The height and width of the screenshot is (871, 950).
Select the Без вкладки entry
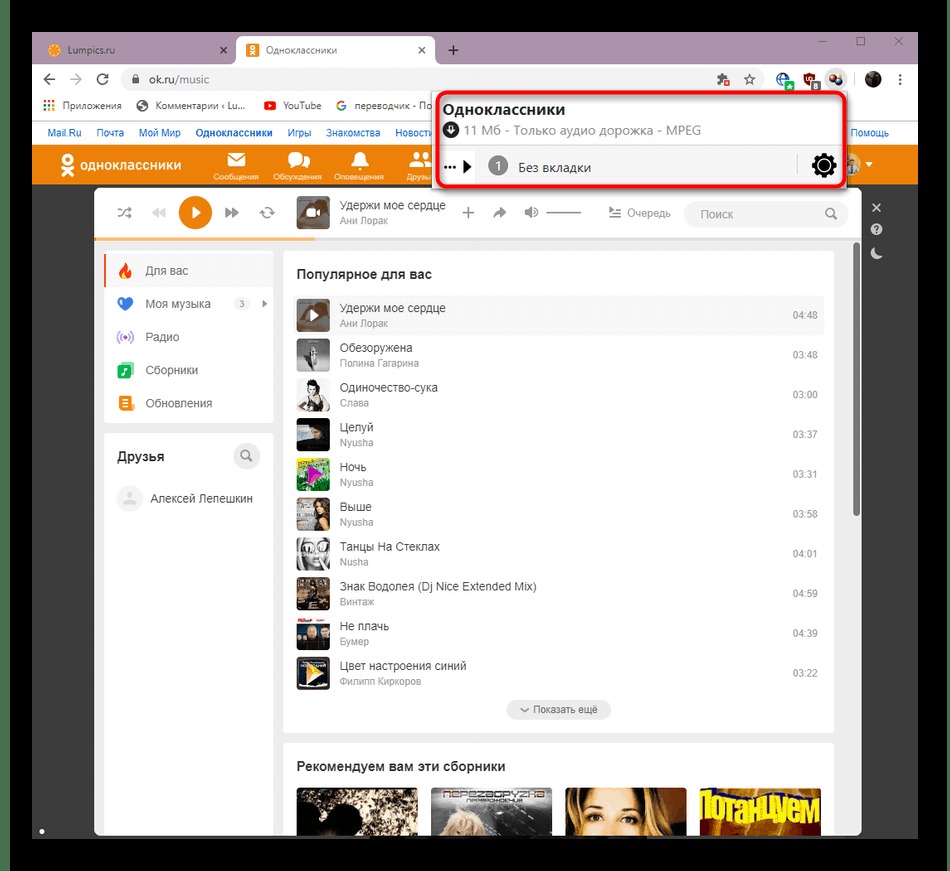554,168
